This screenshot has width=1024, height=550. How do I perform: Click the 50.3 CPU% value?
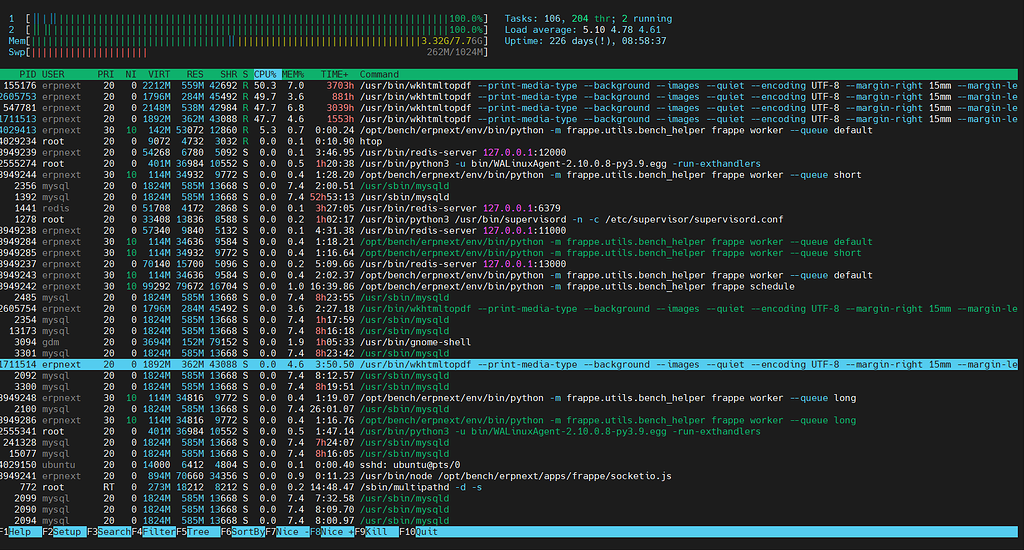click(265, 86)
